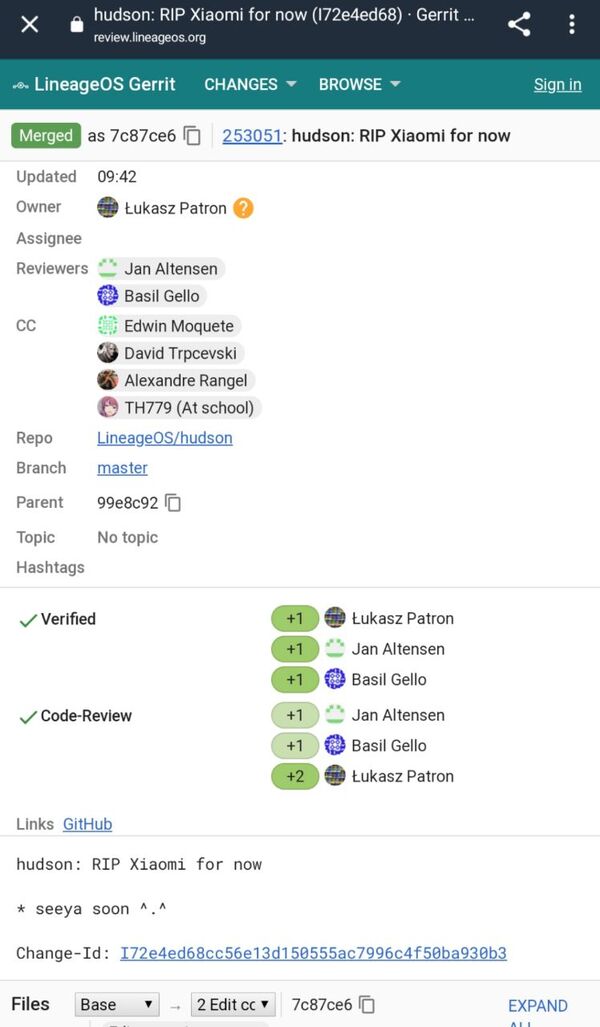The height and width of the screenshot is (1027, 600).
Task: Open the LineageOS/hudson repo link
Action: (x=164, y=438)
